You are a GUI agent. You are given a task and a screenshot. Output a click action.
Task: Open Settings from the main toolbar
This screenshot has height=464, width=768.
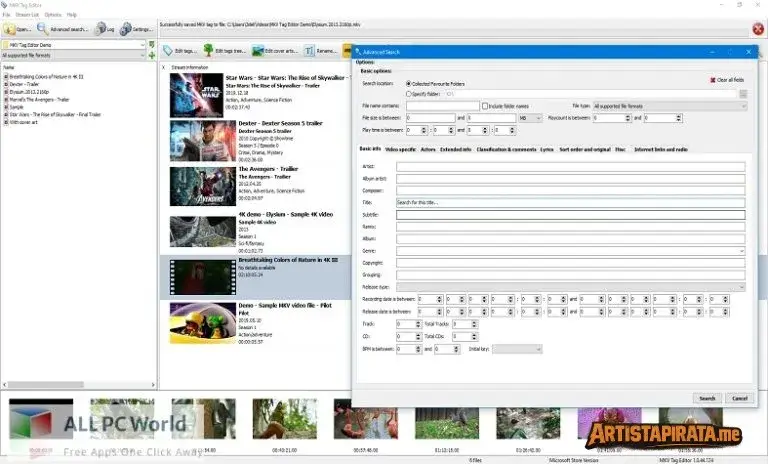[137, 29]
